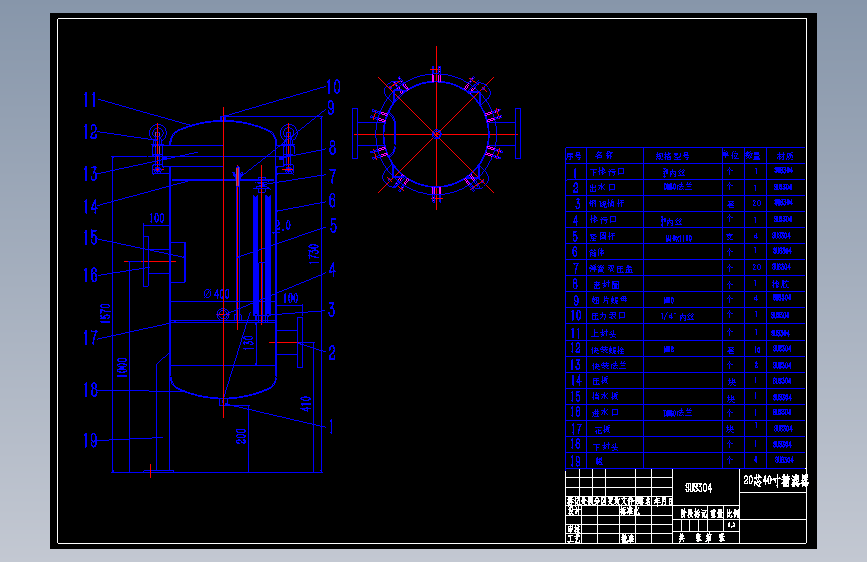The height and width of the screenshot is (562, 867).
Task: Click callout number 19 in the vessel drawing
Action: 90,440
